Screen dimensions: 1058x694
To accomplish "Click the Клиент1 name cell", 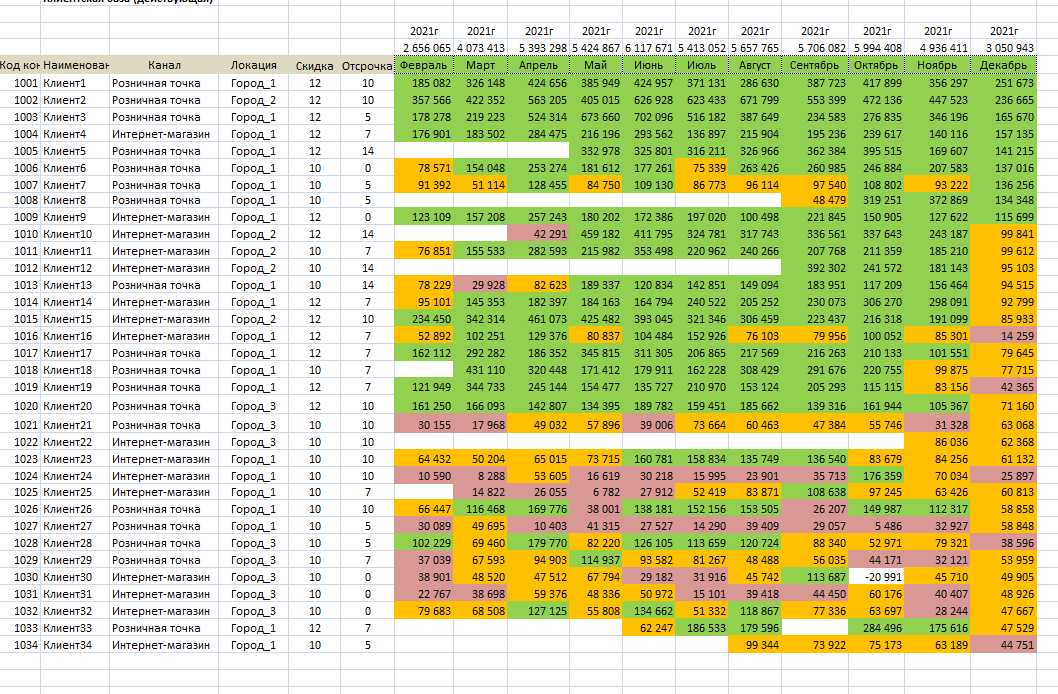I will pos(75,83).
